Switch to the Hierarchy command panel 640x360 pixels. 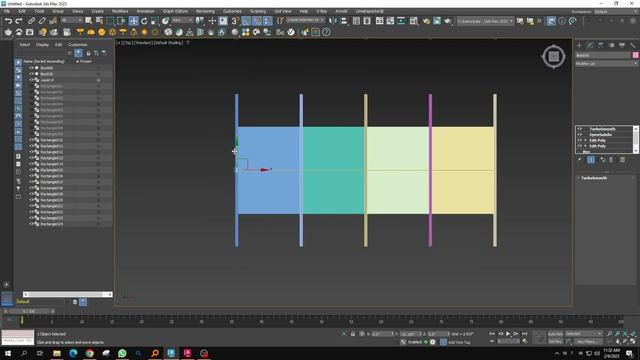[600, 45]
